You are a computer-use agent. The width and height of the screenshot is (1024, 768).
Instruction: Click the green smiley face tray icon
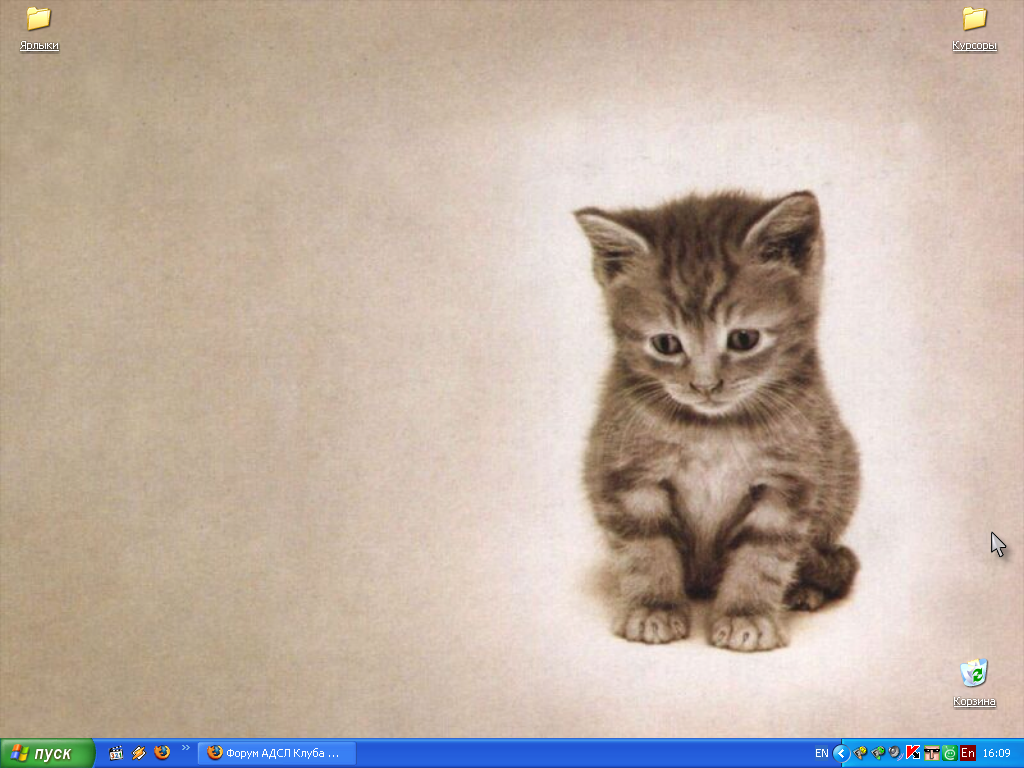(949, 753)
